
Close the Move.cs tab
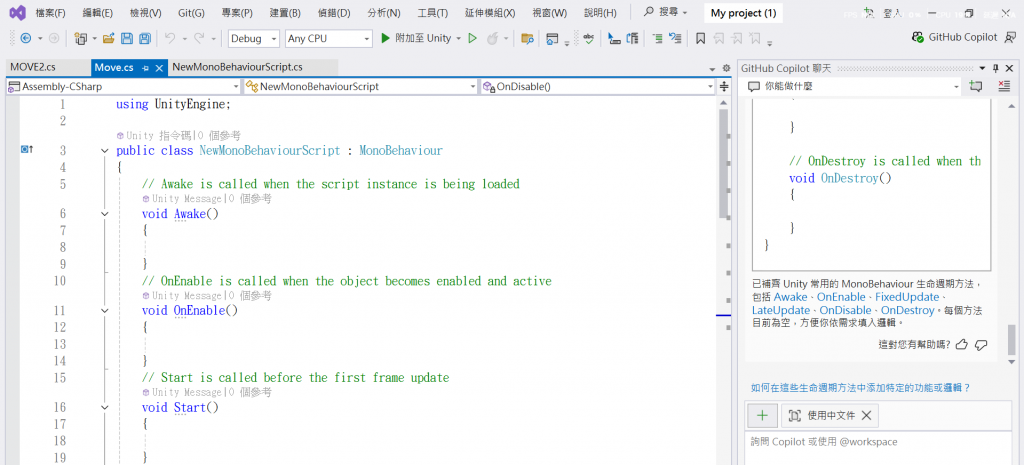(x=159, y=68)
